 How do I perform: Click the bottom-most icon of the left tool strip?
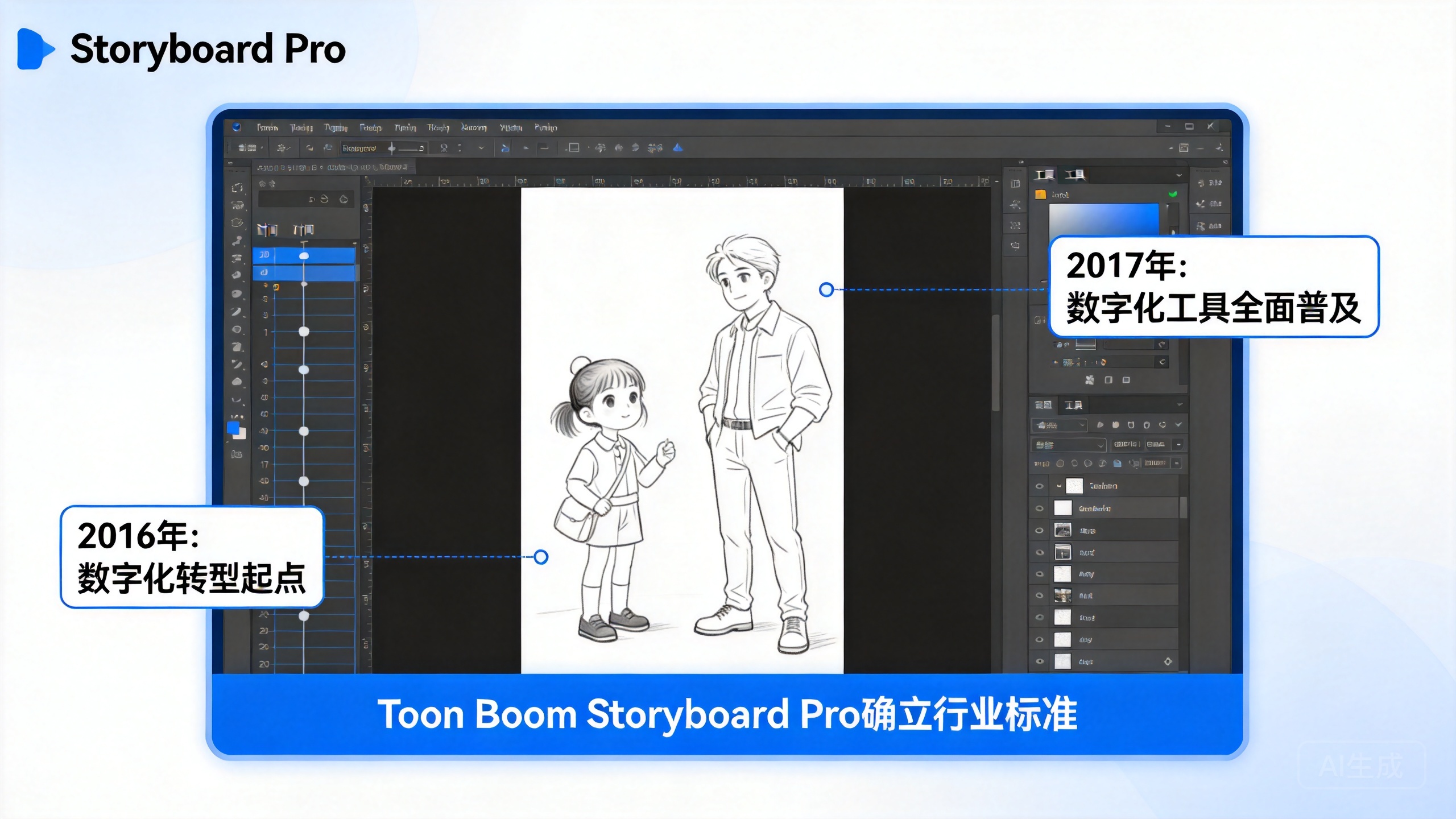coord(237,454)
